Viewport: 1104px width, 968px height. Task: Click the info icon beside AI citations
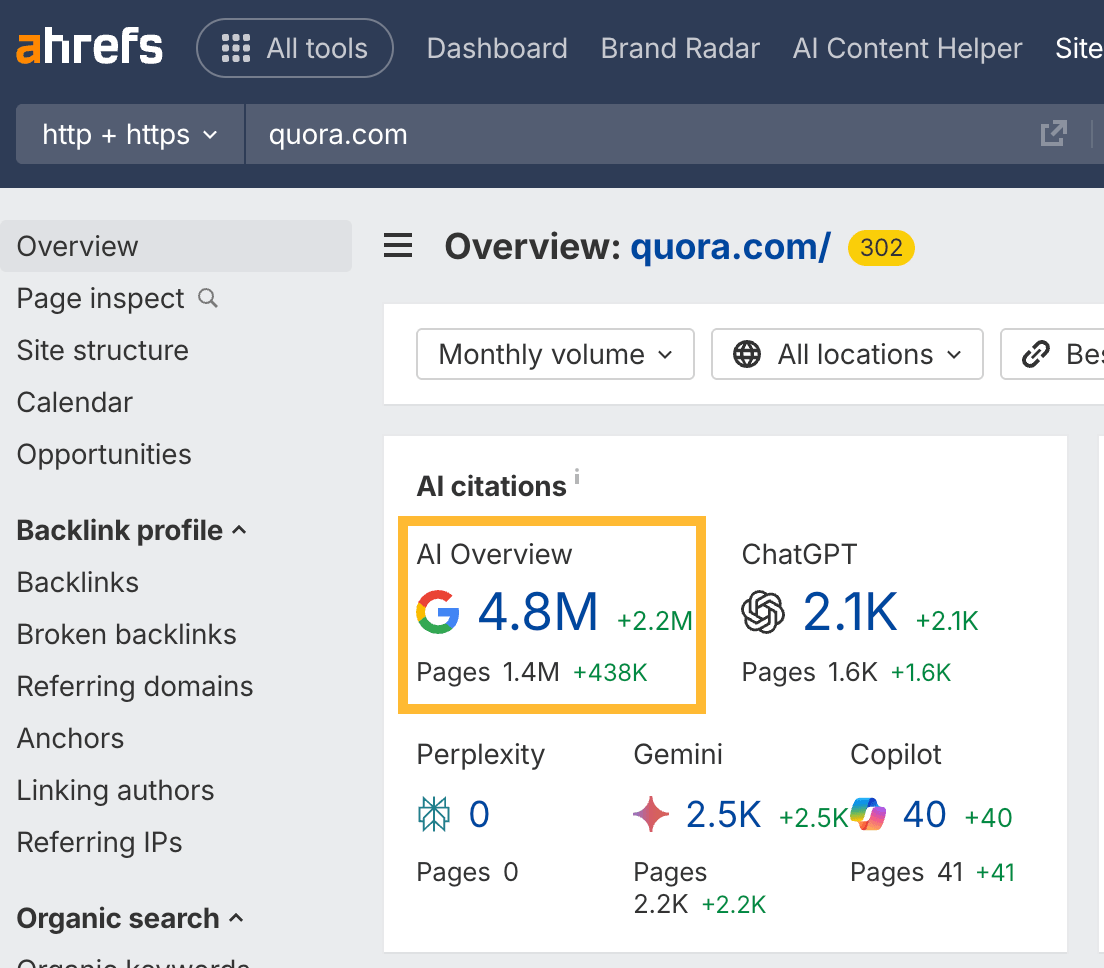[x=577, y=479]
